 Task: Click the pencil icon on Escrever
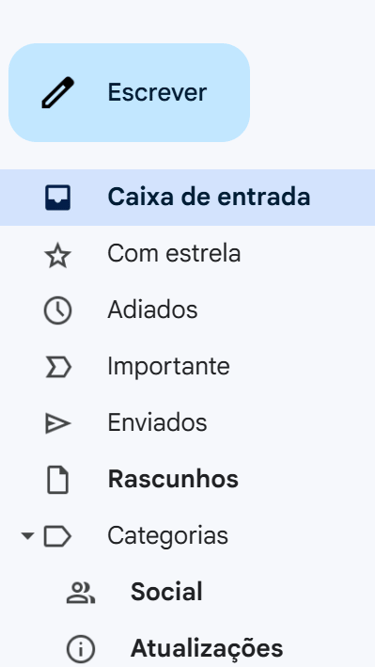point(58,92)
